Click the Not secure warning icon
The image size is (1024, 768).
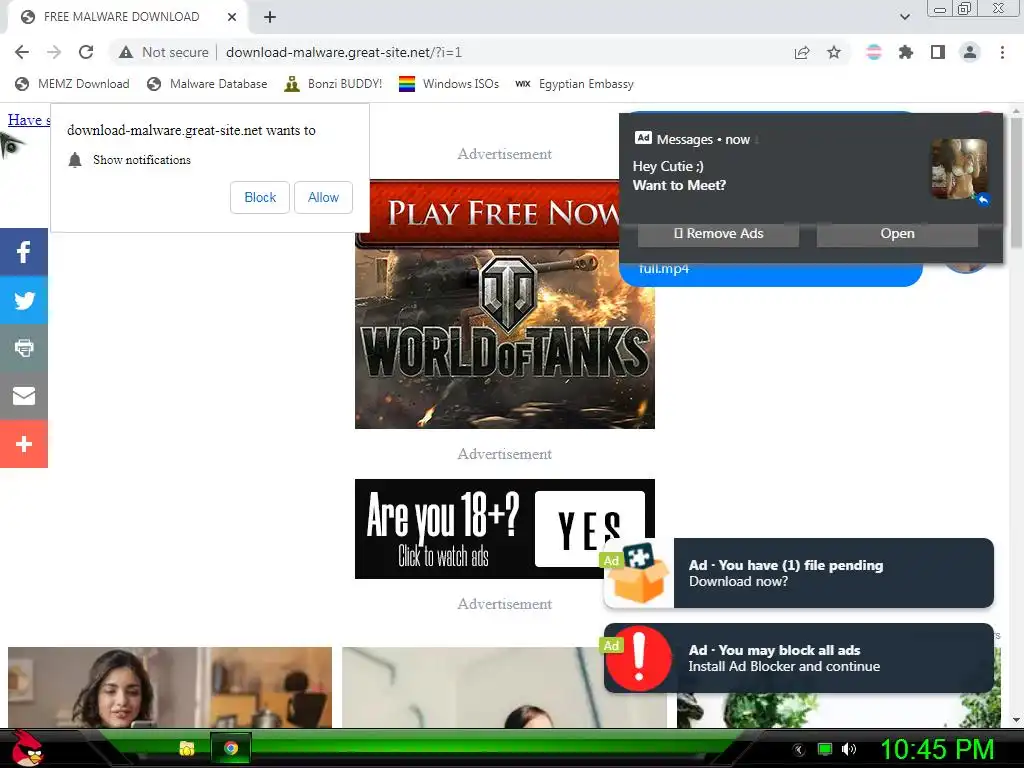coord(125,52)
